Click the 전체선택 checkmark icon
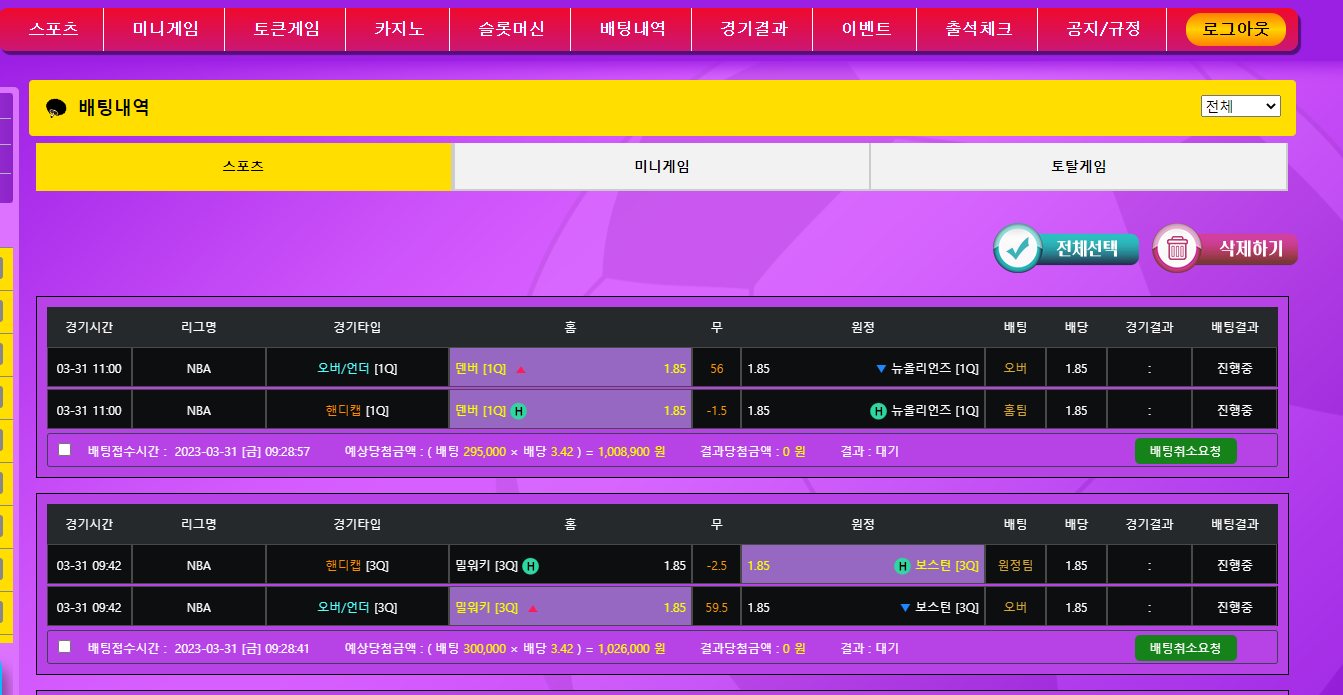Image resolution: width=1343 pixels, height=695 pixels. (1019, 248)
